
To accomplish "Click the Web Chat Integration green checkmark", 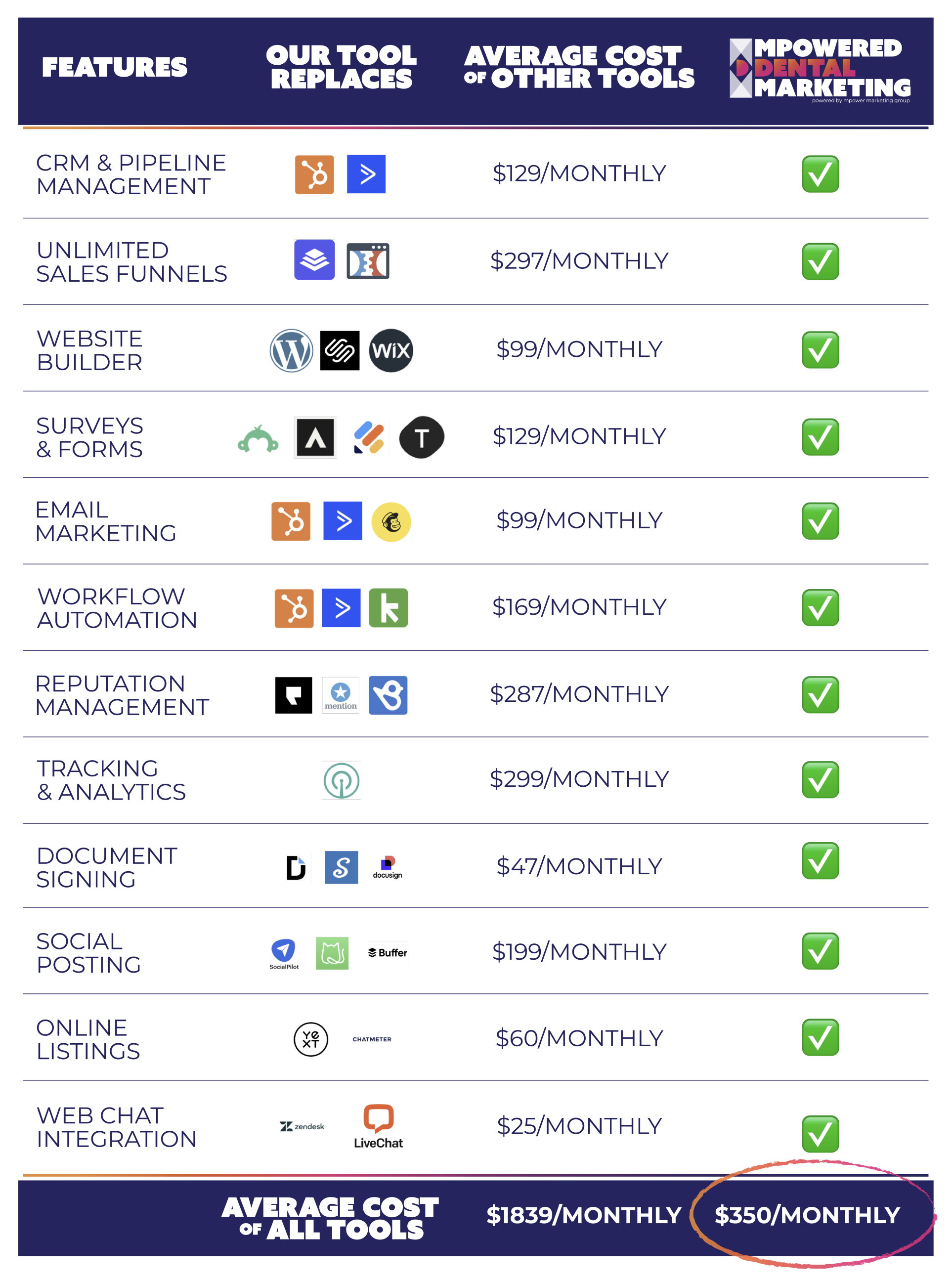I will (820, 1134).
